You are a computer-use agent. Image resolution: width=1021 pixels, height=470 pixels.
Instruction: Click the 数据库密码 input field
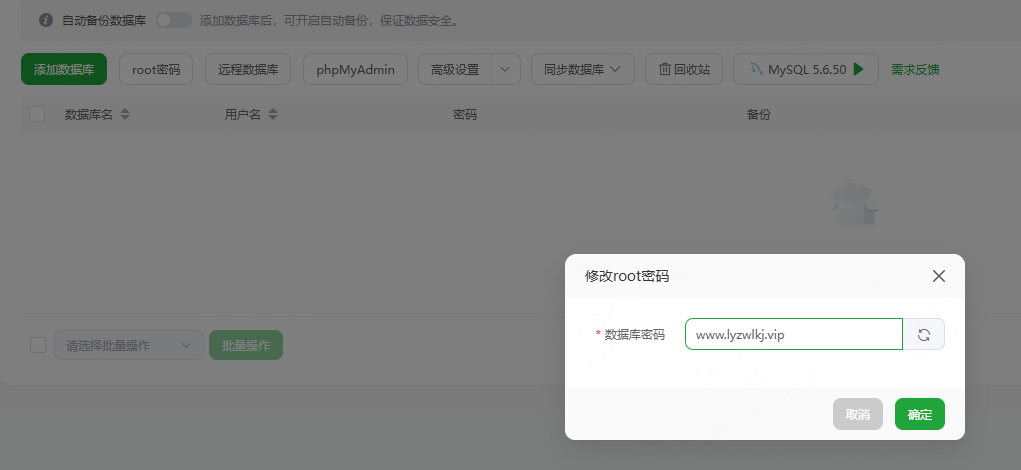(794, 335)
